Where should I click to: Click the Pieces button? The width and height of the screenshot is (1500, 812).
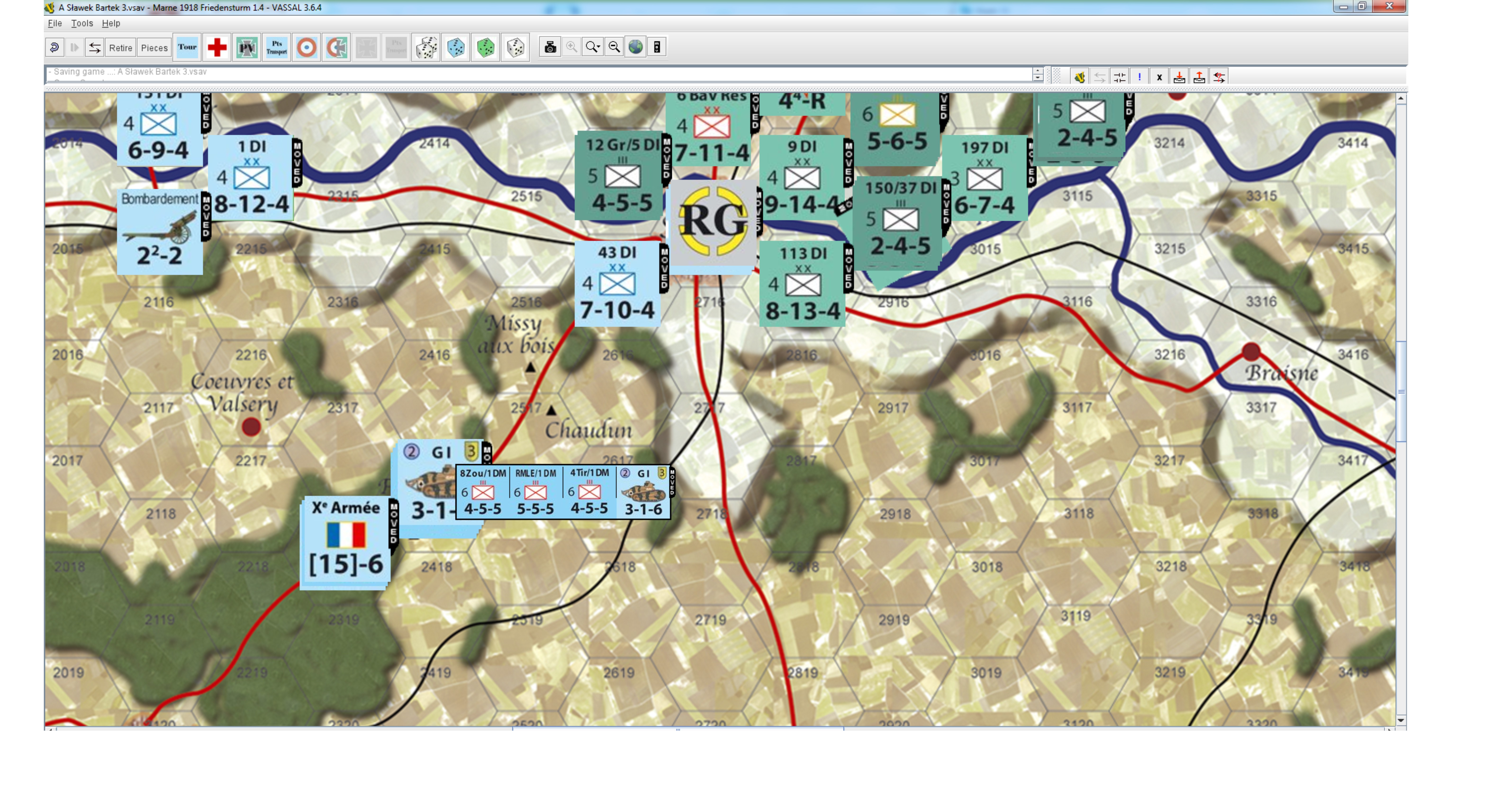point(154,48)
